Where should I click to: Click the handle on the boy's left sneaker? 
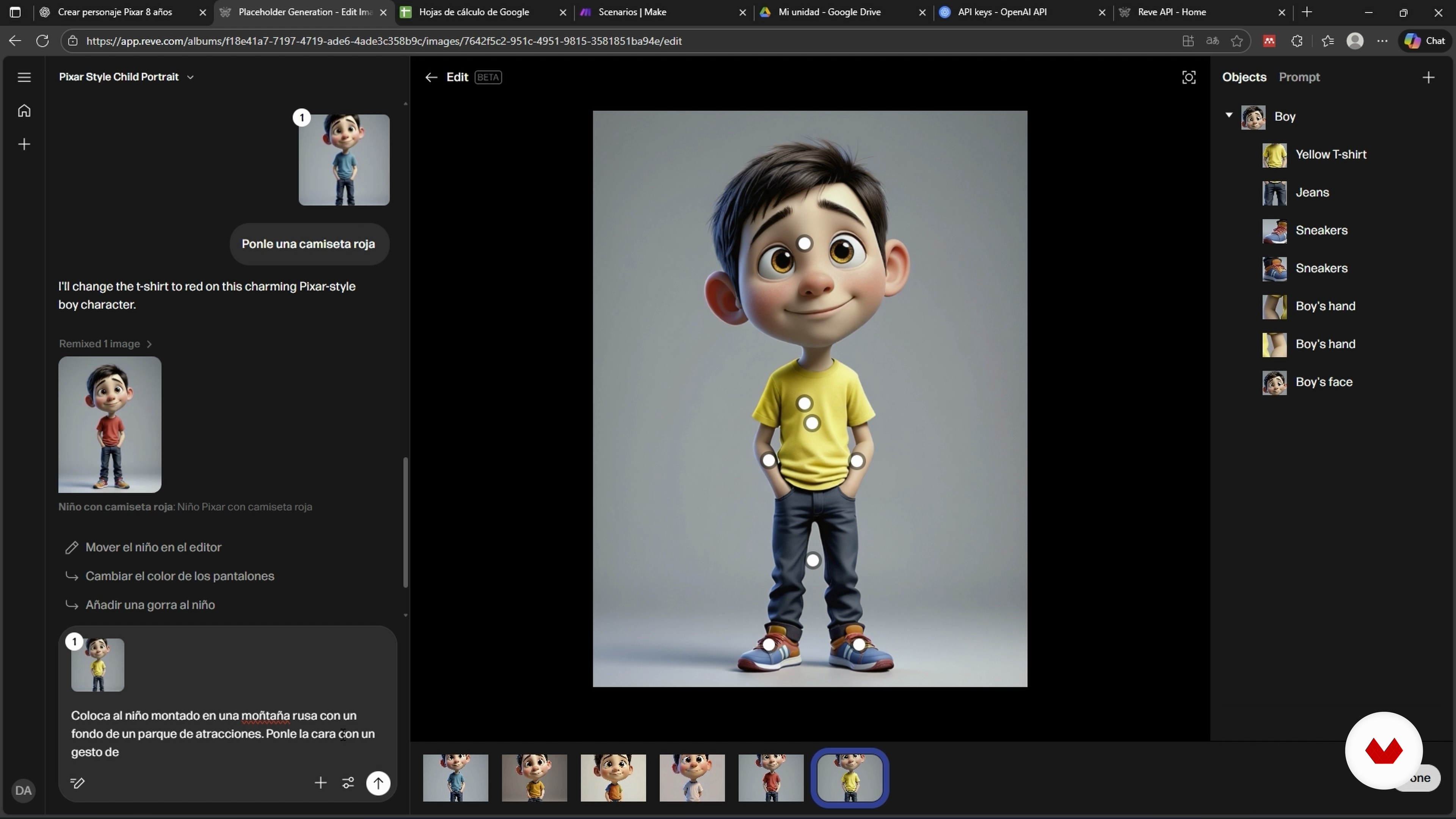pos(858,644)
